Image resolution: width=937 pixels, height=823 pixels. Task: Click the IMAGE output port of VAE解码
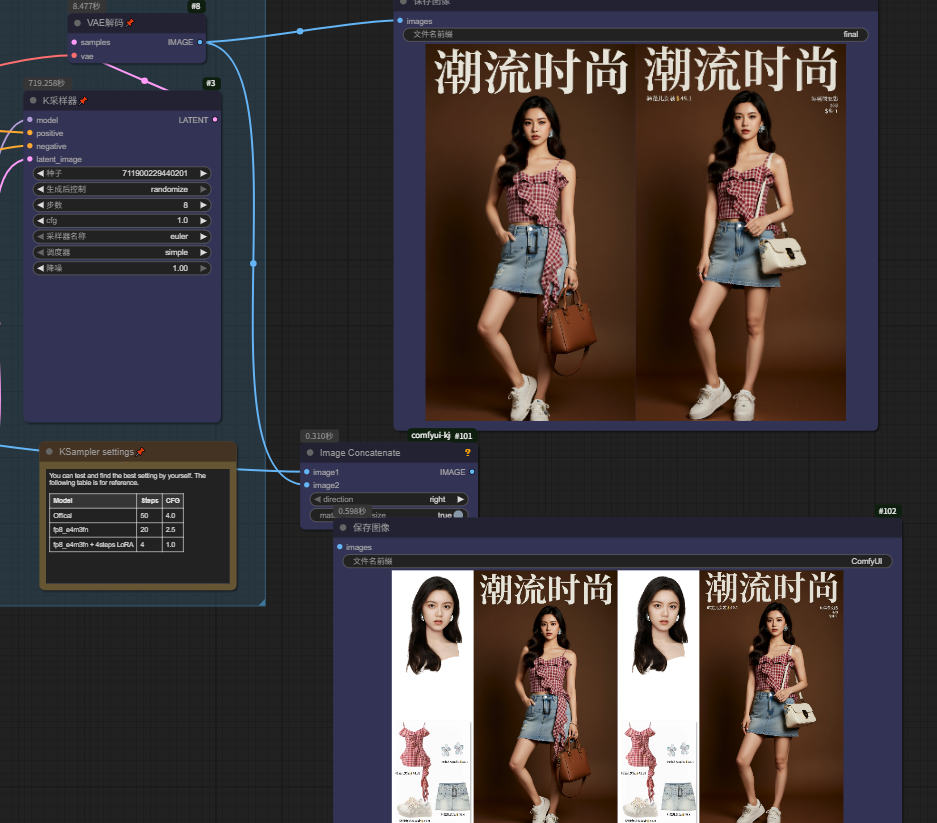pos(200,42)
